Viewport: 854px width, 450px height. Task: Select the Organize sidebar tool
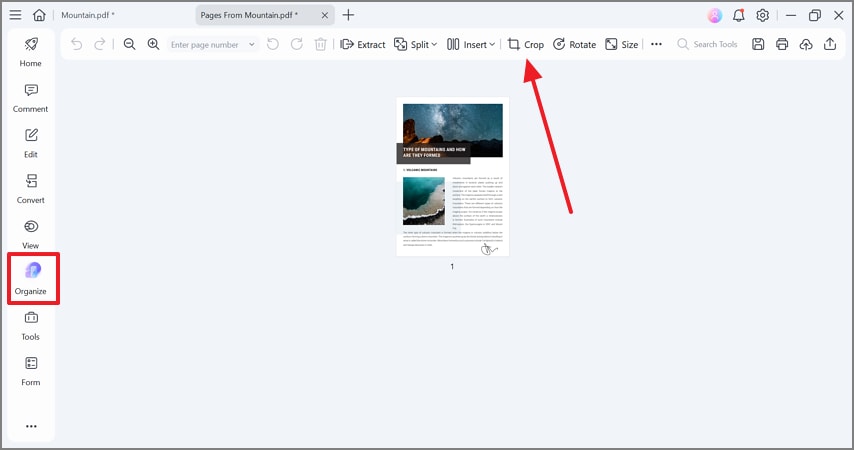[x=33, y=279]
